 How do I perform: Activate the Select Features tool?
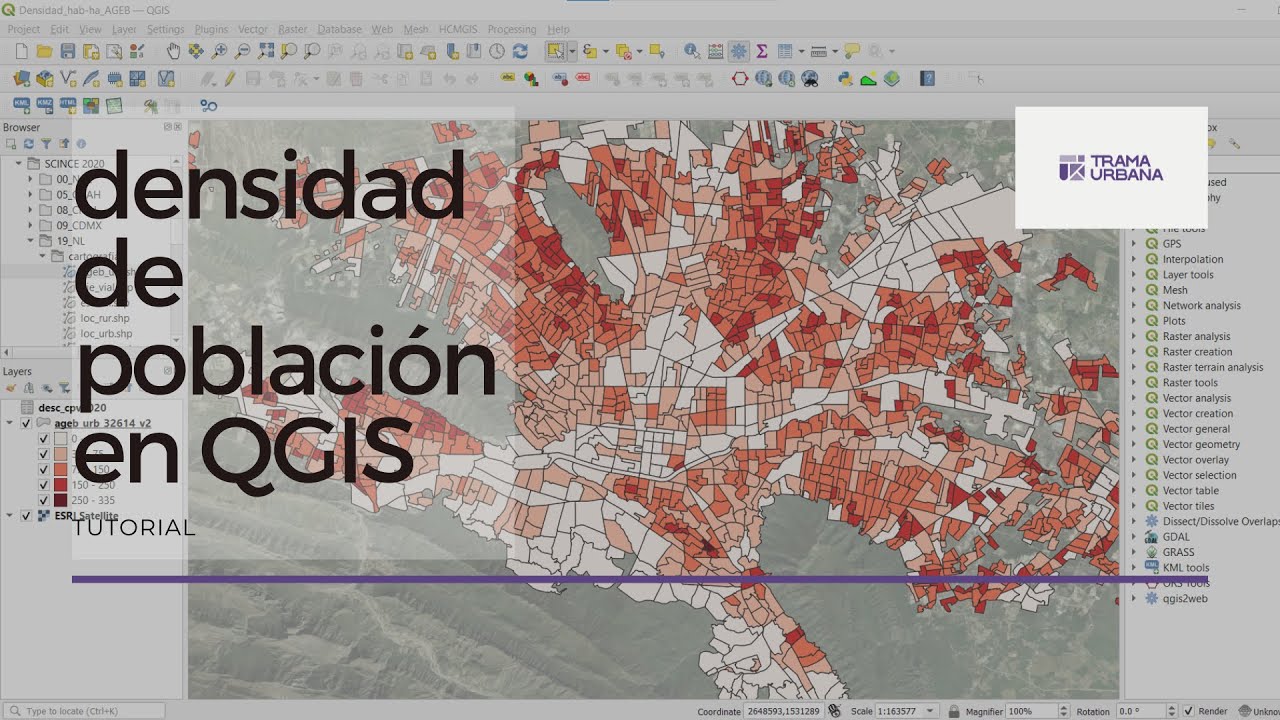pos(554,51)
